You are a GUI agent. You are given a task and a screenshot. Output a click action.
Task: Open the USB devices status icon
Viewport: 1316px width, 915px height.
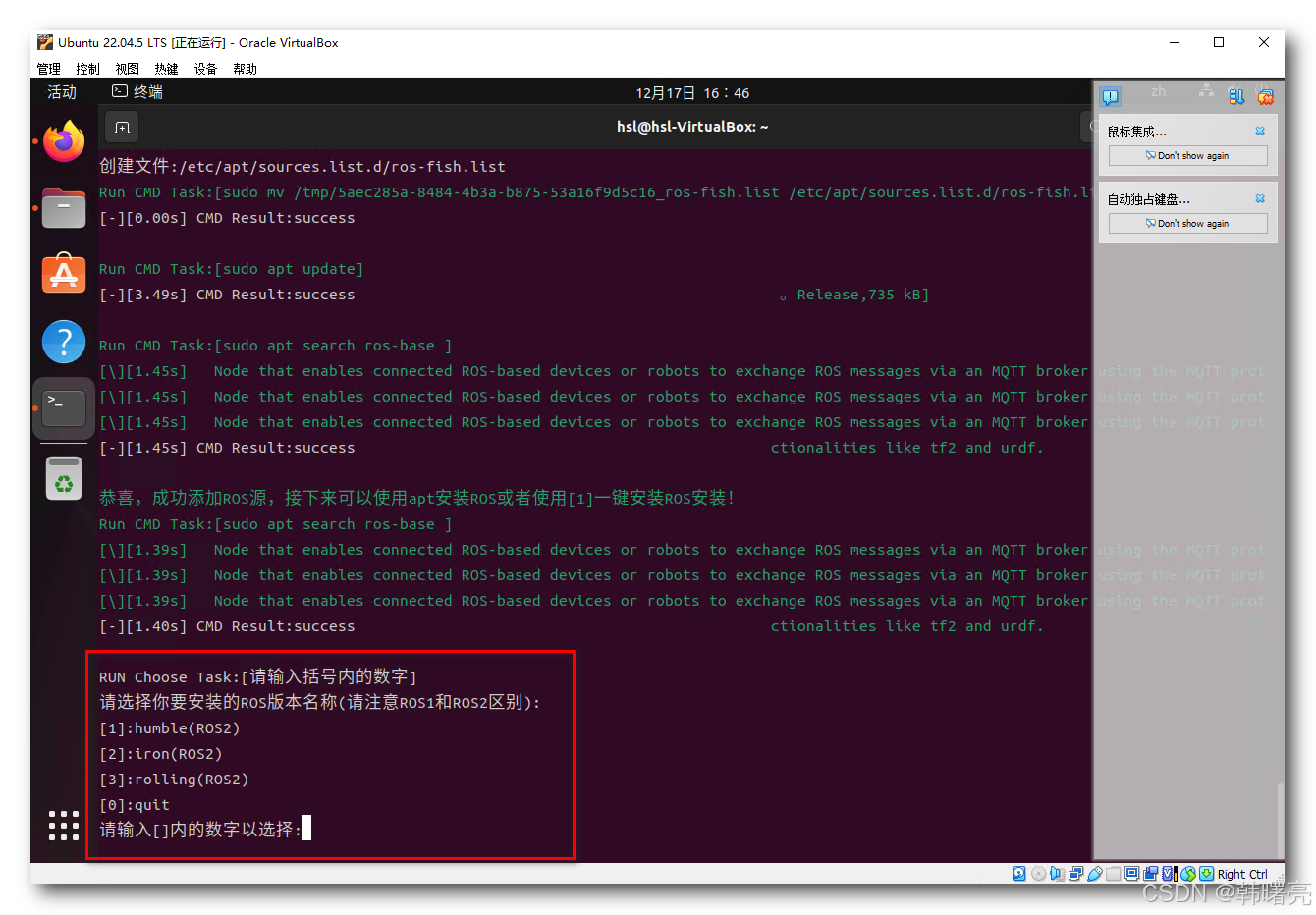1095,873
